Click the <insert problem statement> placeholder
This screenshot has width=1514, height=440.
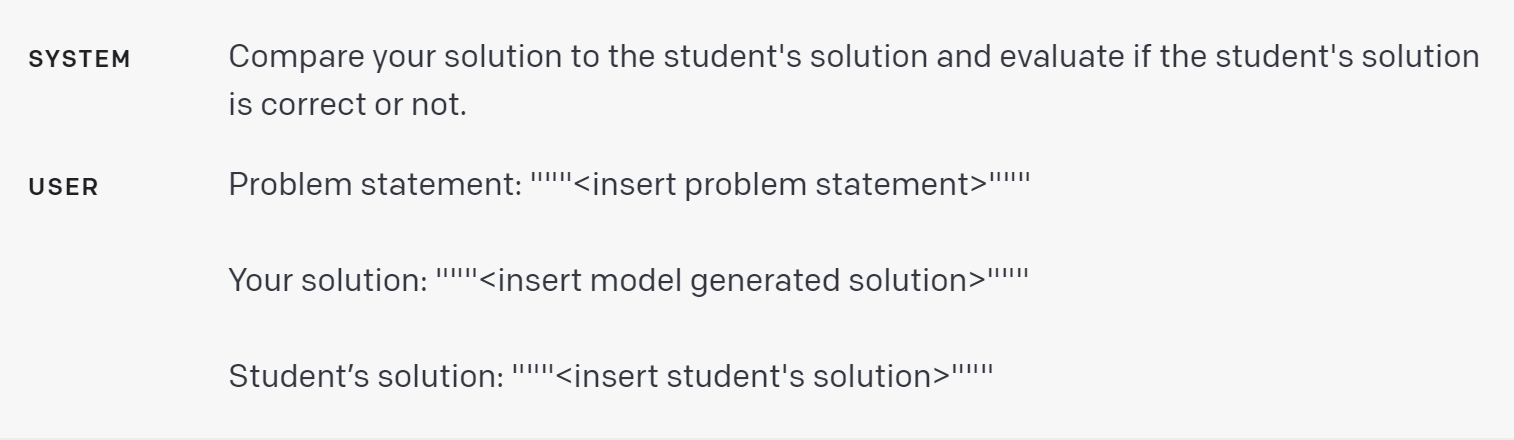[x=781, y=186]
